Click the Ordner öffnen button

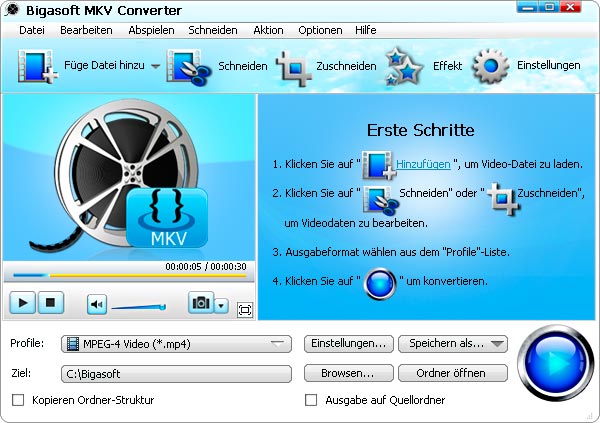point(453,373)
